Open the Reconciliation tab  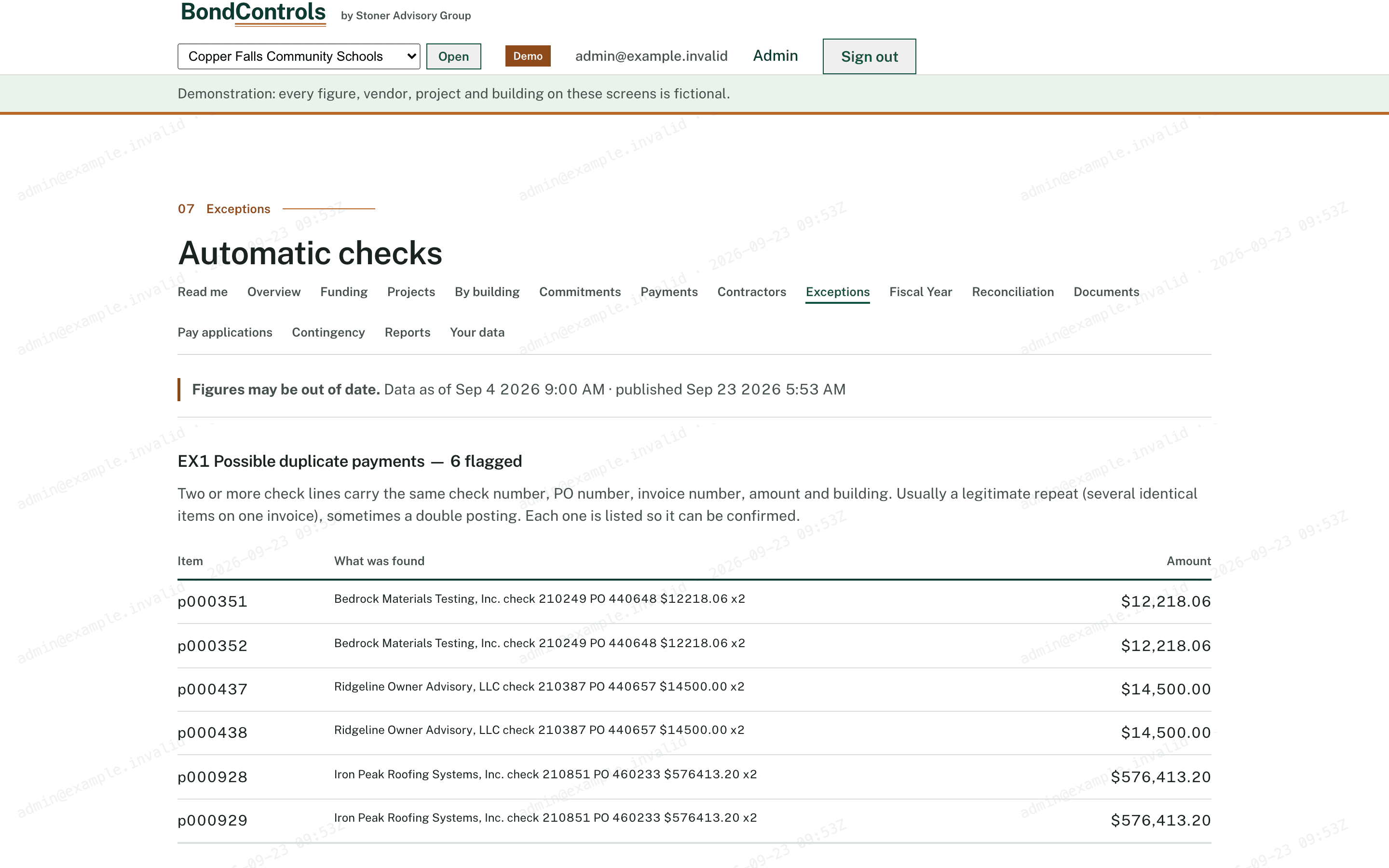click(1012, 292)
